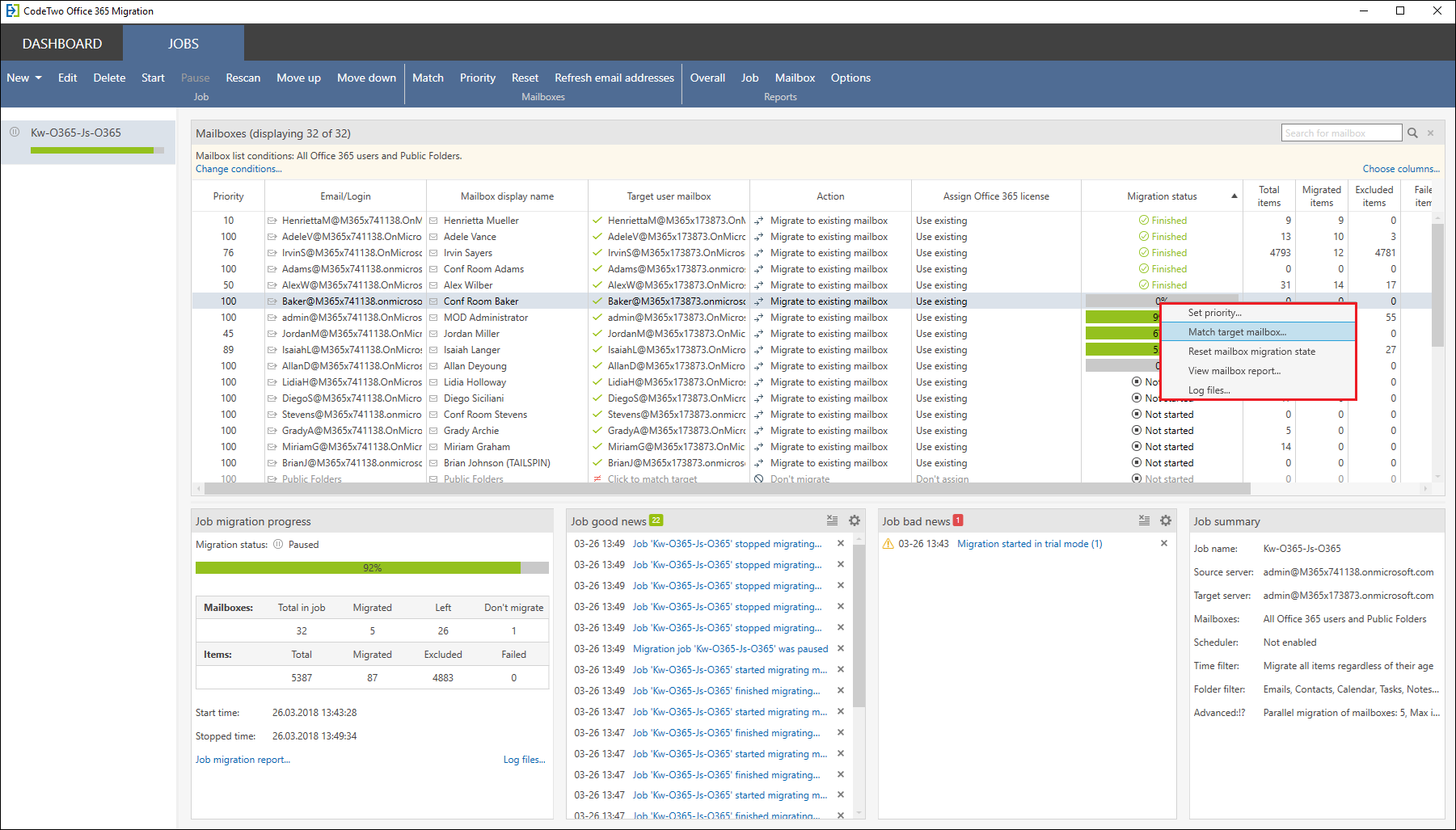Open the New job dropdown
Image resolution: width=1456 pixels, height=830 pixels.
[24, 78]
